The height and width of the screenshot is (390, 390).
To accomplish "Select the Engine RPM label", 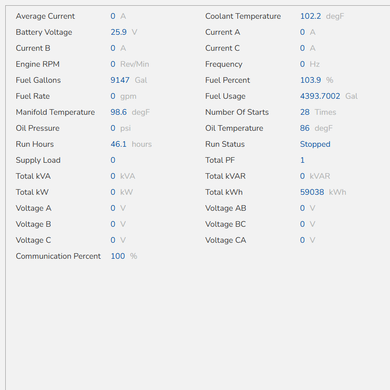I will pyautogui.click(x=38, y=64).
